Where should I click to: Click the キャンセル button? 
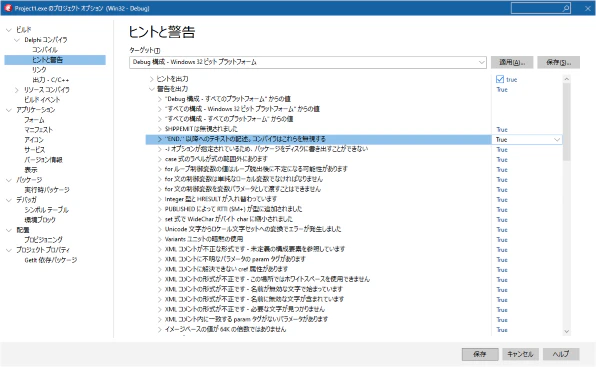pos(520,354)
